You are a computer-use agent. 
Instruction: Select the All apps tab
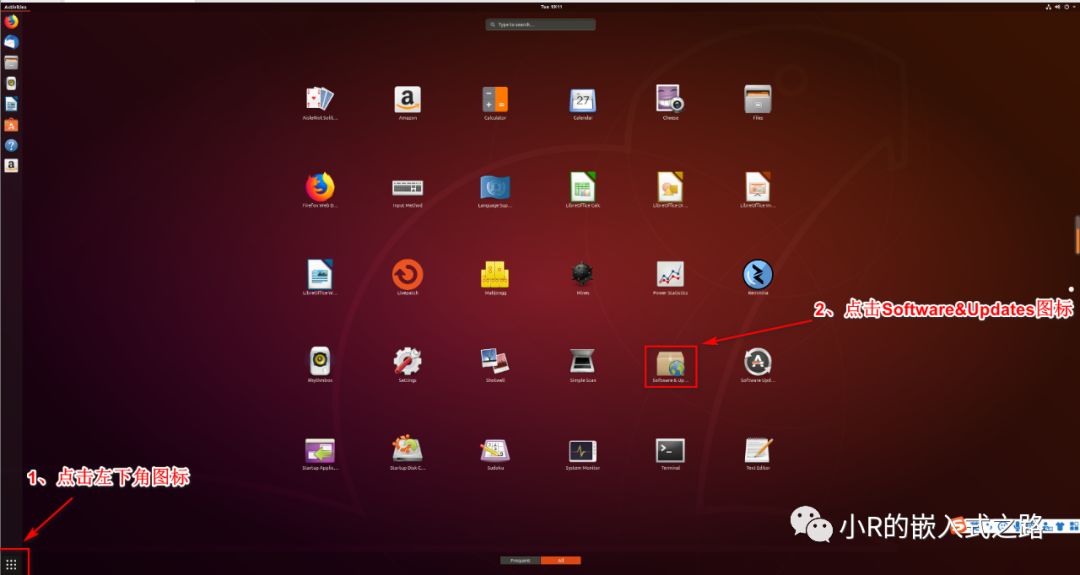[x=560, y=560]
